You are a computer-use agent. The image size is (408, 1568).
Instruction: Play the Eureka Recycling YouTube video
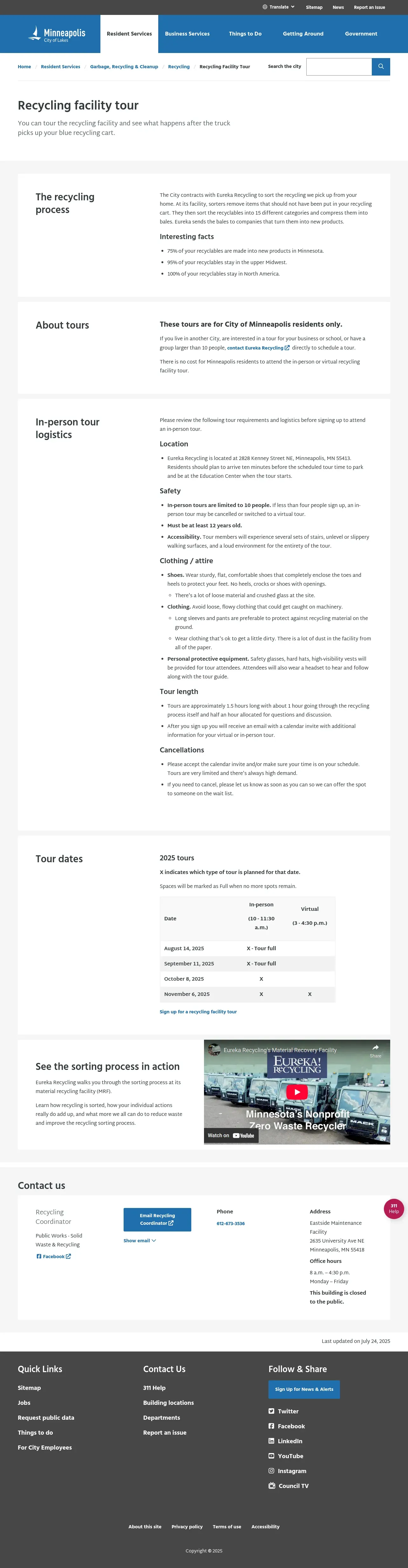click(x=296, y=1091)
